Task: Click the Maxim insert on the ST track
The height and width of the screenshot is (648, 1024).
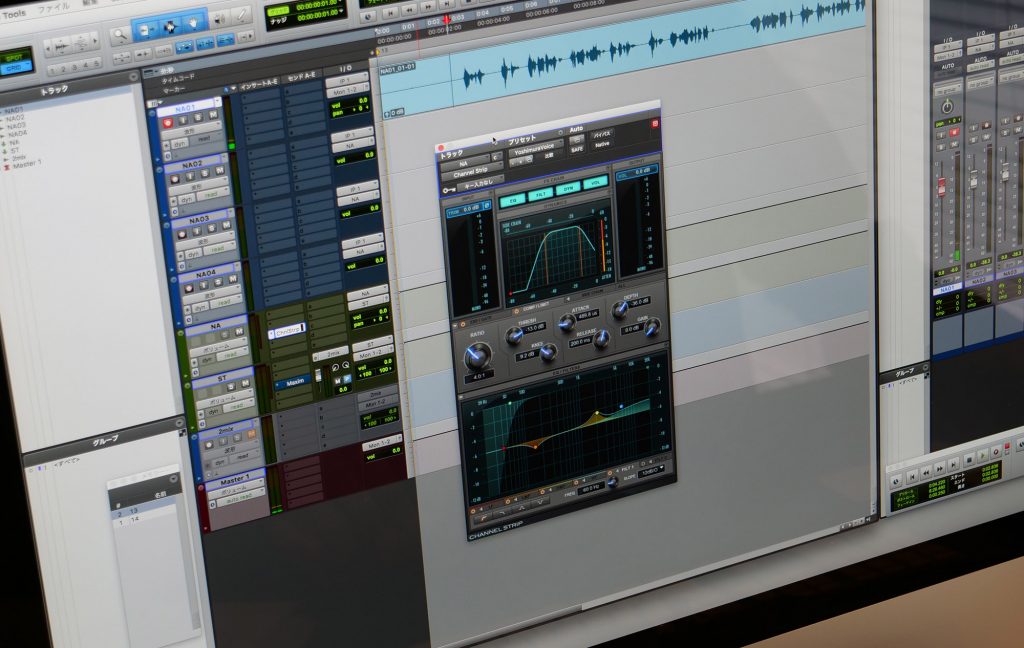Action: 294,381
